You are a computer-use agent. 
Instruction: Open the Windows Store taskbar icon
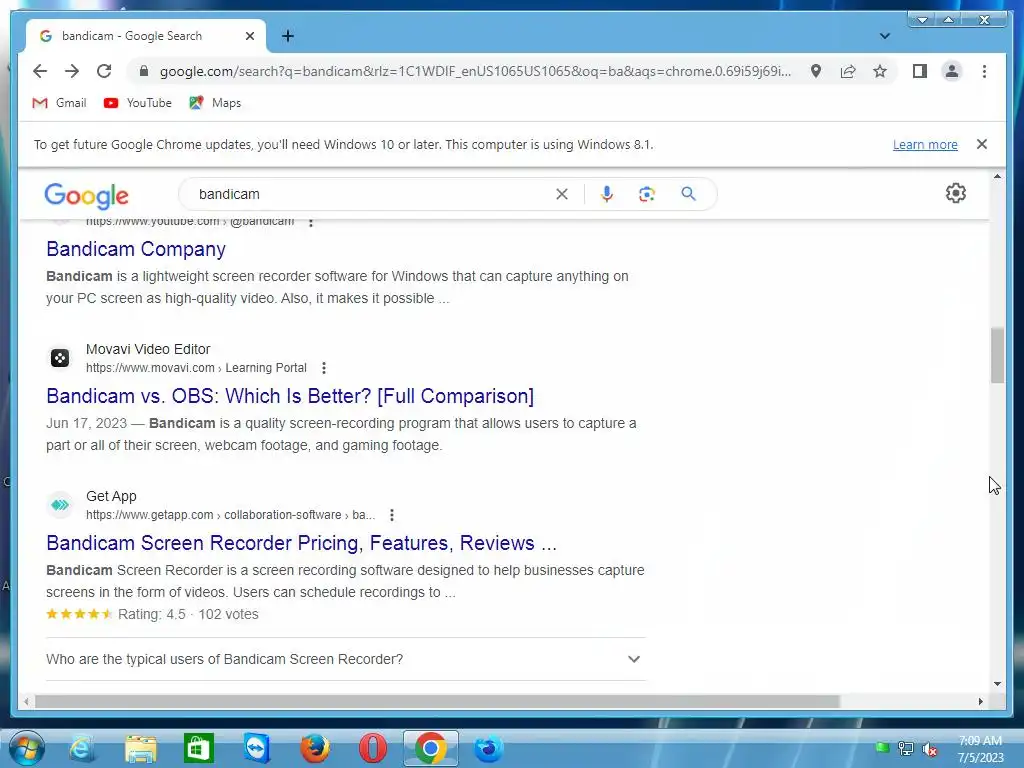(x=199, y=748)
